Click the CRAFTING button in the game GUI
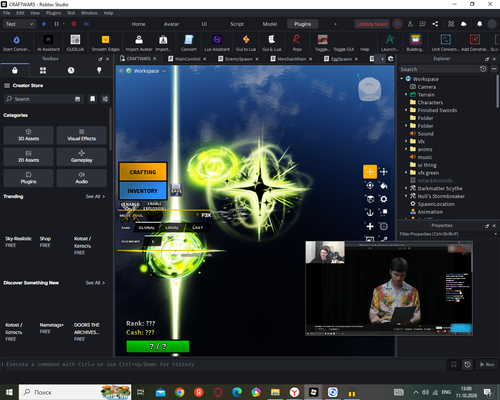Image resolution: width=500 pixels, height=400 pixels. tap(143, 172)
